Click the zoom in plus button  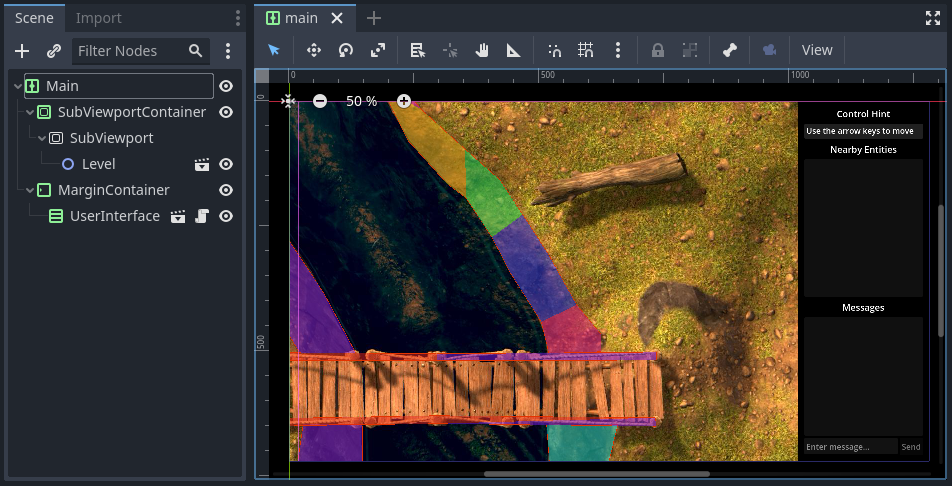coord(404,101)
